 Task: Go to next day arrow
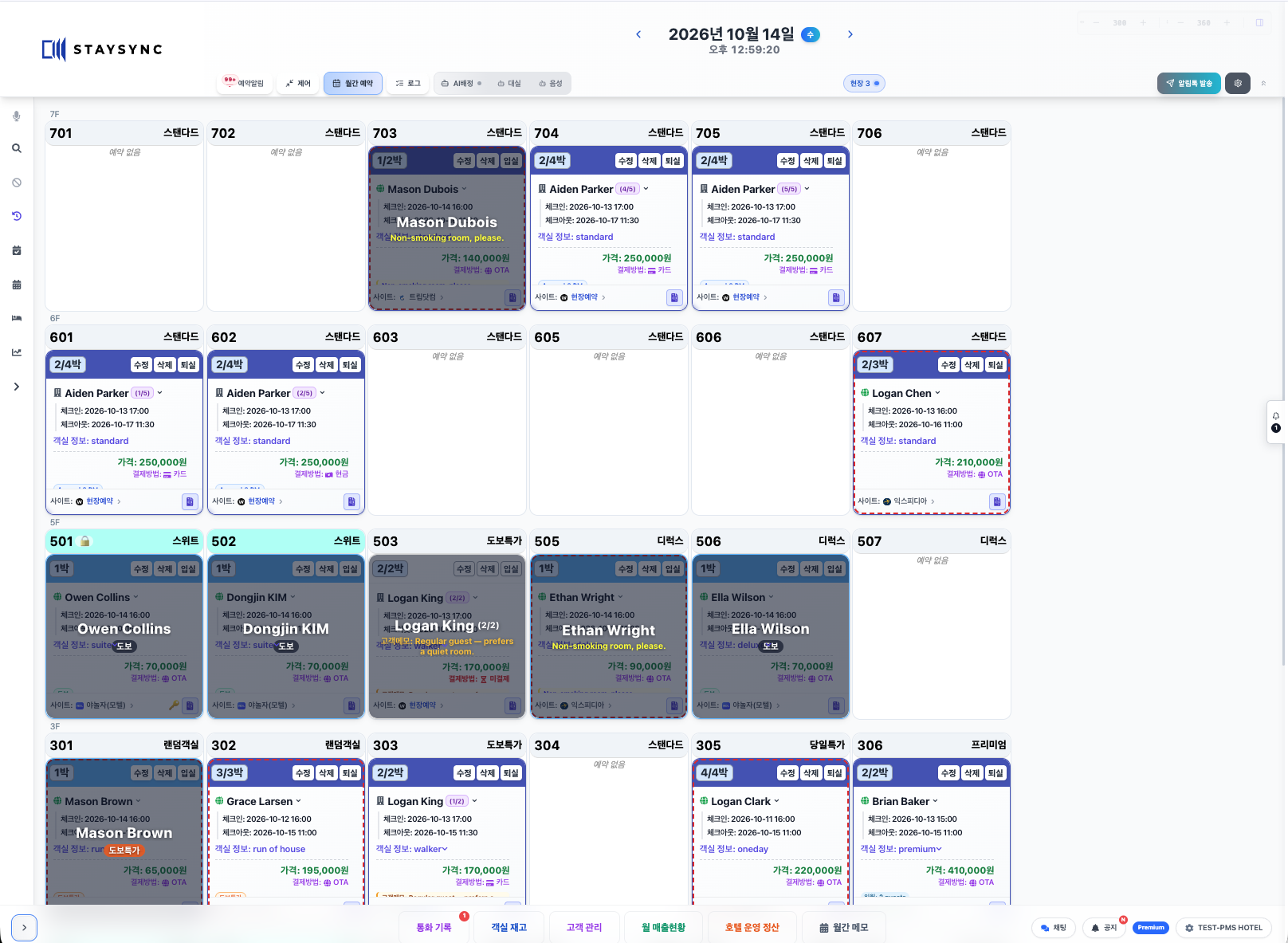click(850, 34)
